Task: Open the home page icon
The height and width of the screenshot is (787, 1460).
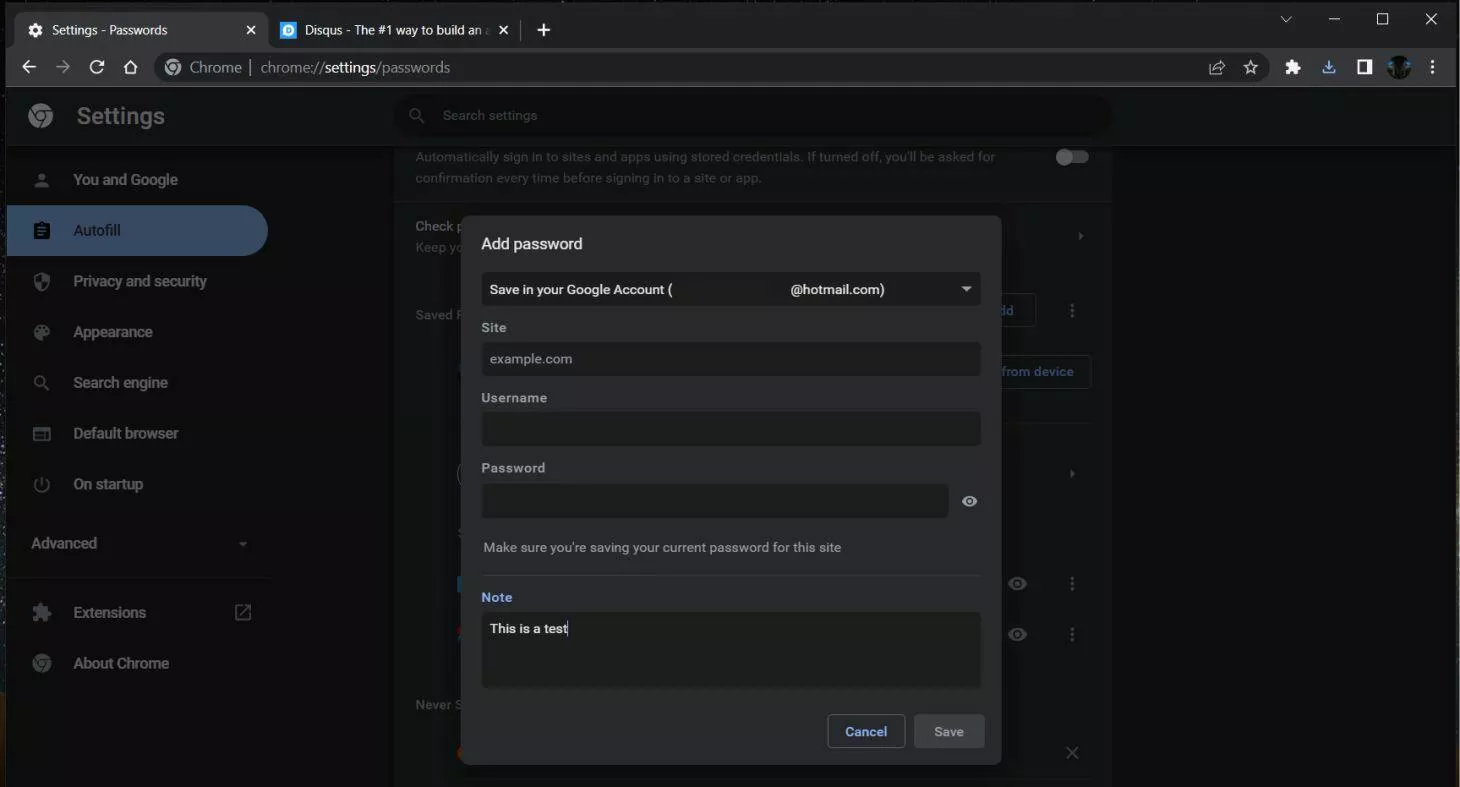Action: (130, 67)
